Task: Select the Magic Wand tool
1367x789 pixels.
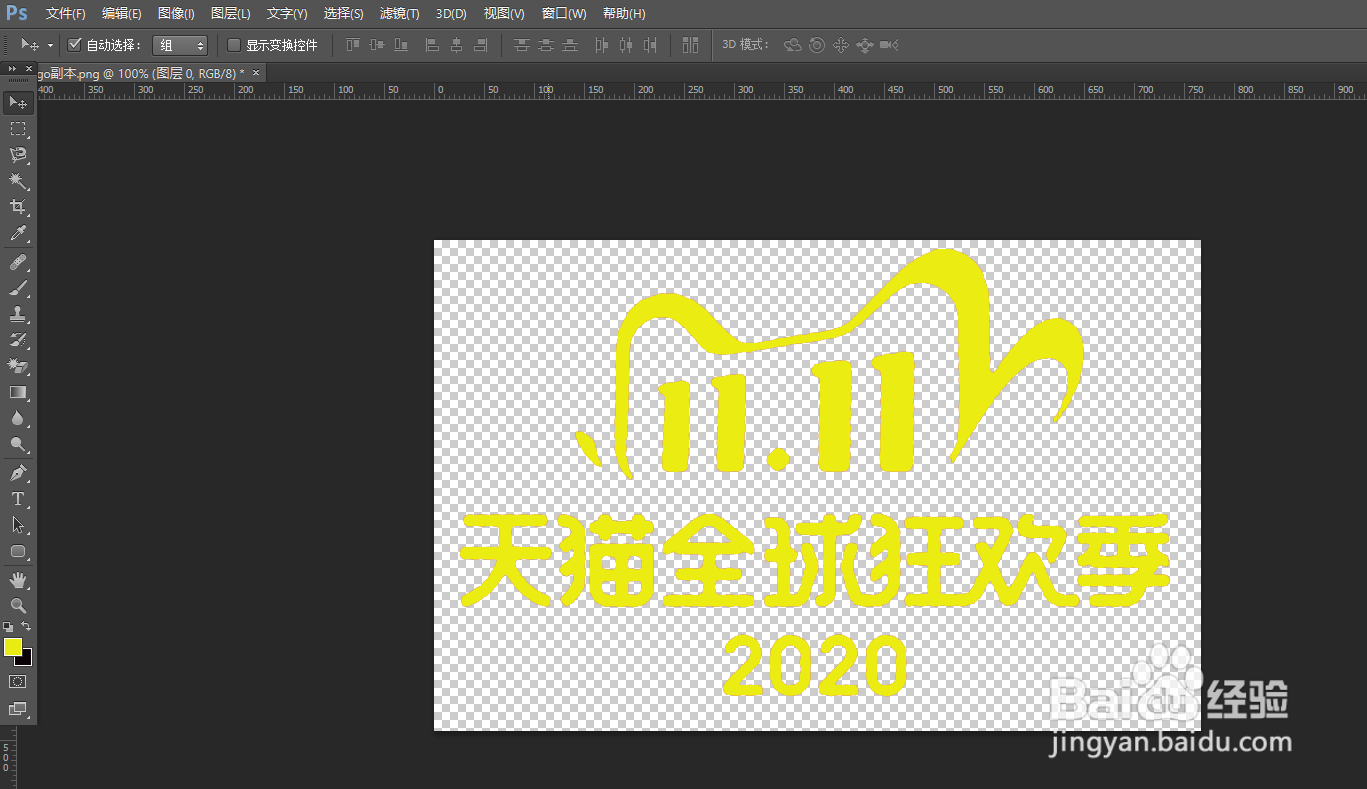Action: coord(18,181)
